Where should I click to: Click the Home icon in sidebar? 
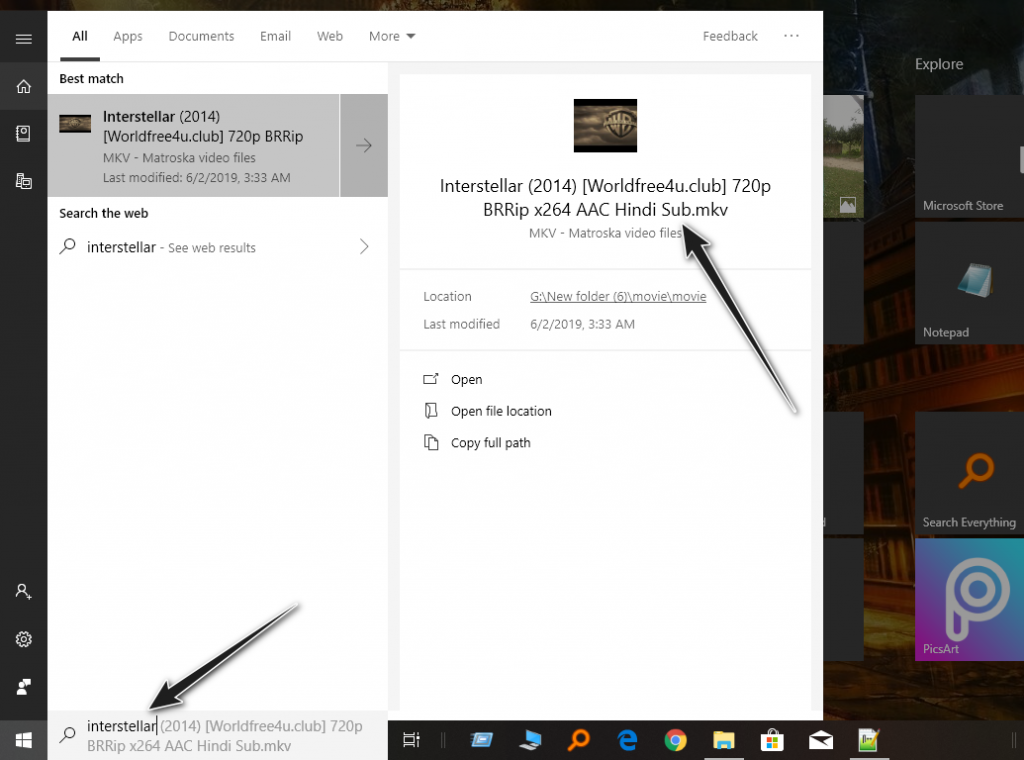24,86
